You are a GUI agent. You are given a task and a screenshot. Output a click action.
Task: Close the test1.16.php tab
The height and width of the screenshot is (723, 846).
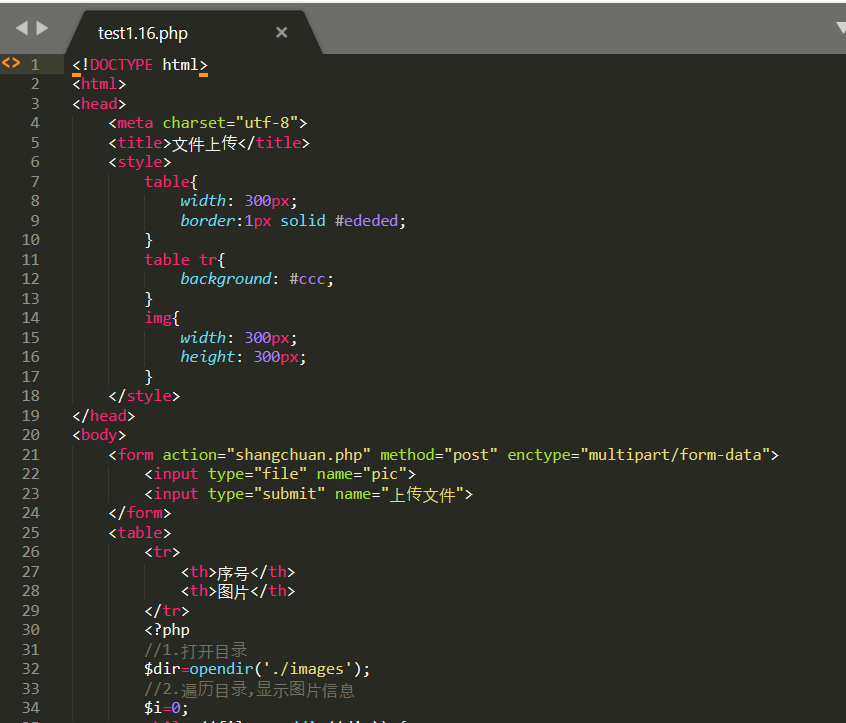(x=281, y=32)
